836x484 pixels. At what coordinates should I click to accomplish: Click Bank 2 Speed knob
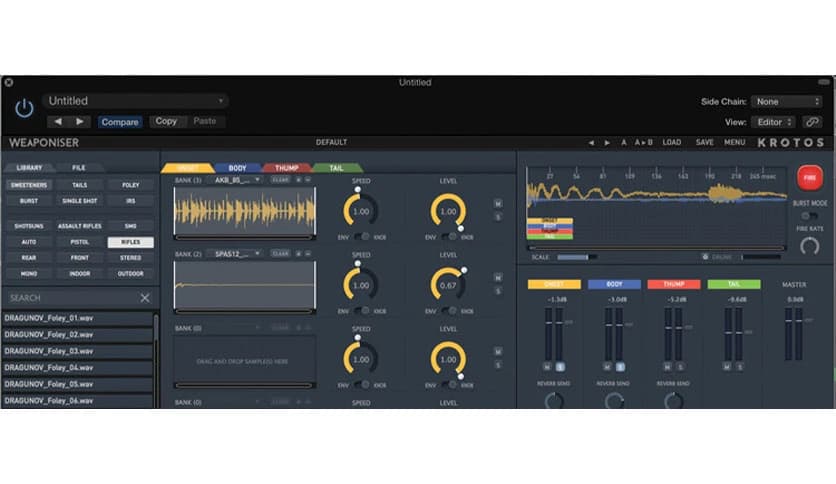360,285
